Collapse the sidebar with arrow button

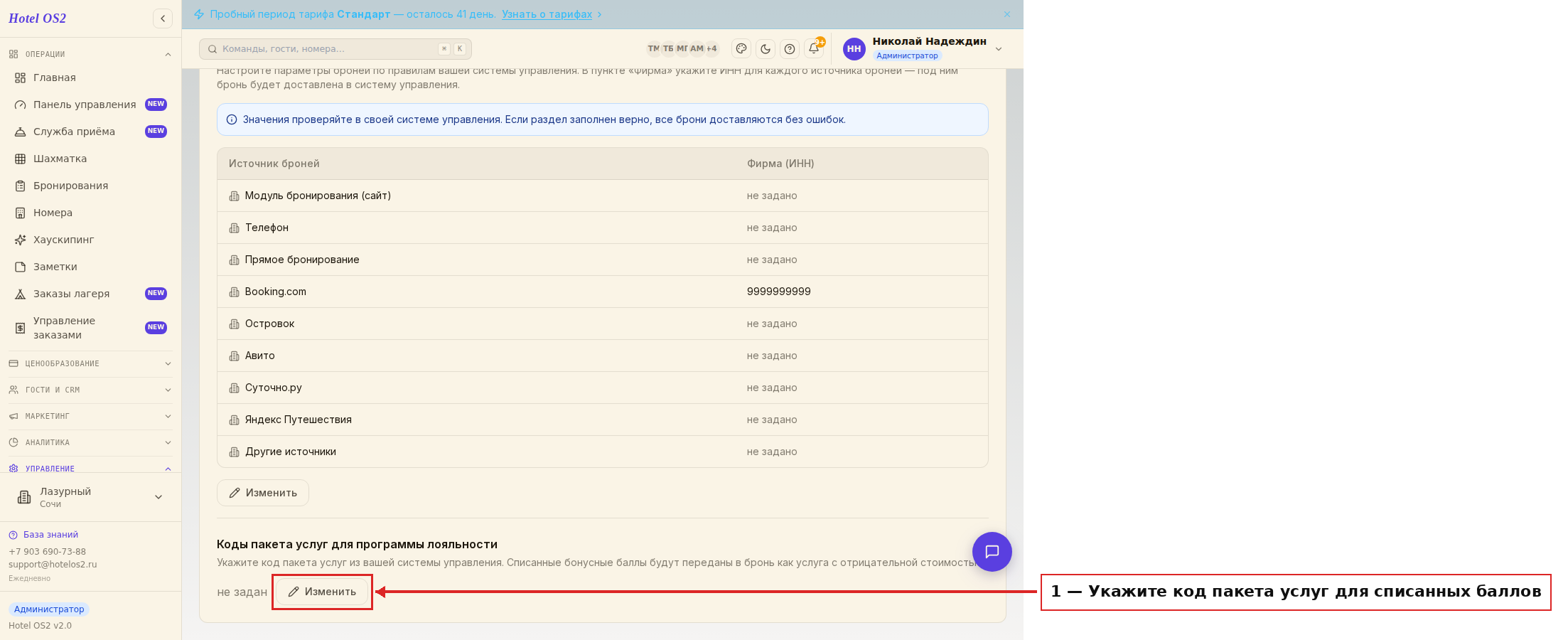point(163,18)
